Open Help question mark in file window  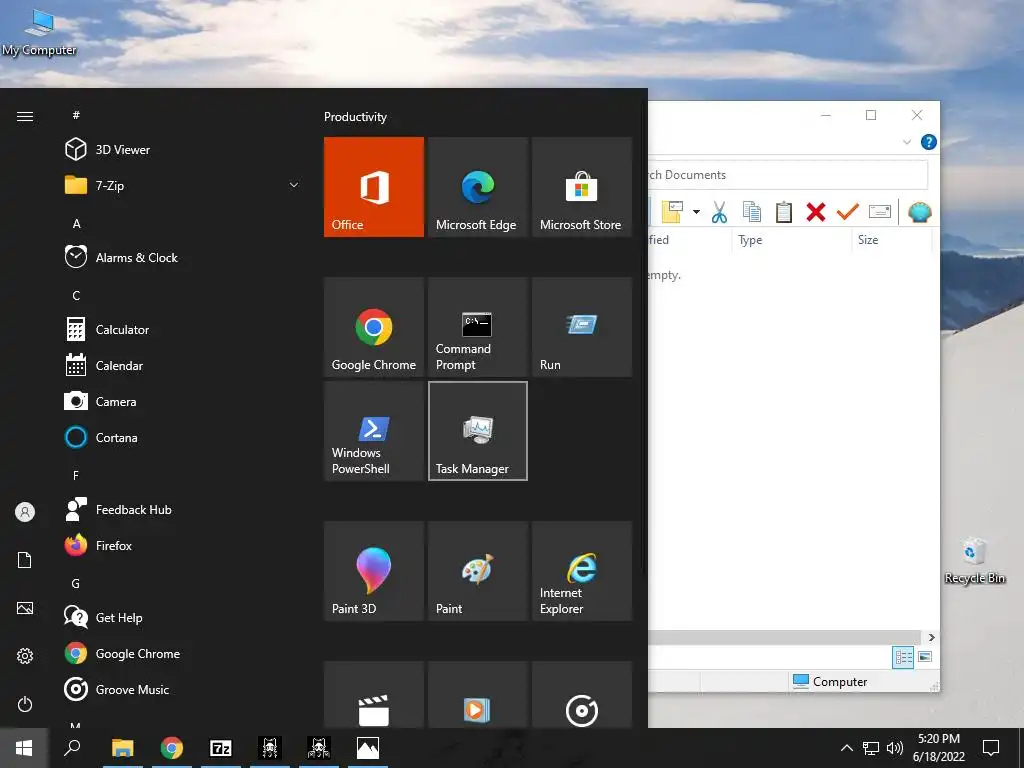pos(928,142)
